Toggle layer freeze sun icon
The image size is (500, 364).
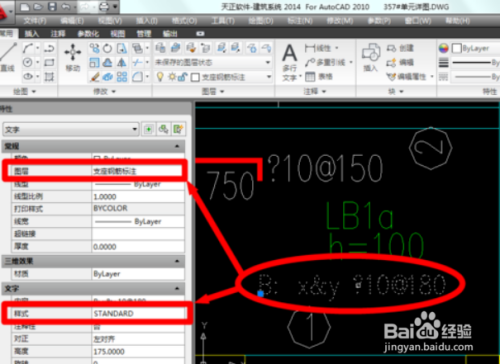coord(172,77)
